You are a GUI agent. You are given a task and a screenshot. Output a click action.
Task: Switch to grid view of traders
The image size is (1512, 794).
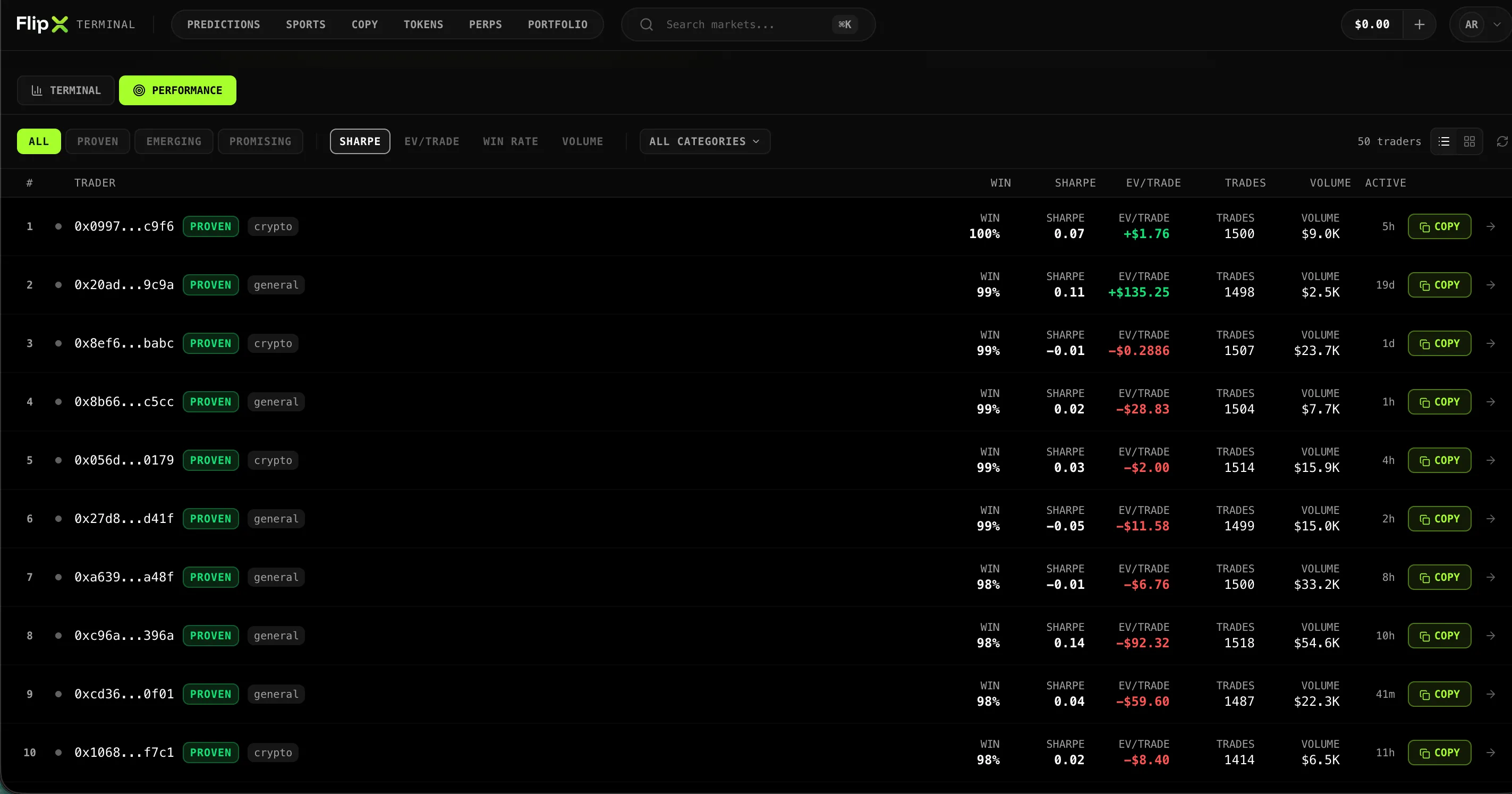pyautogui.click(x=1469, y=141)
